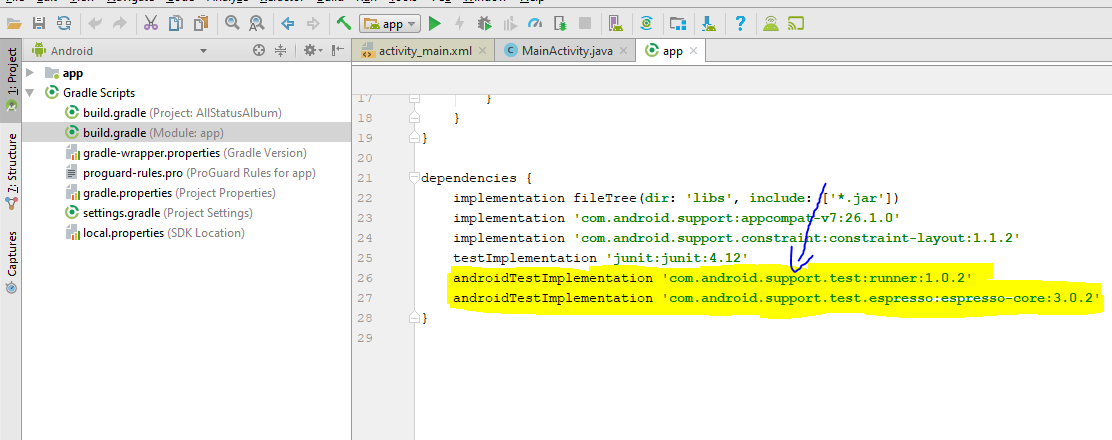
Task: Click the Apply Changes lightning icon
Action: click(460, 23)
